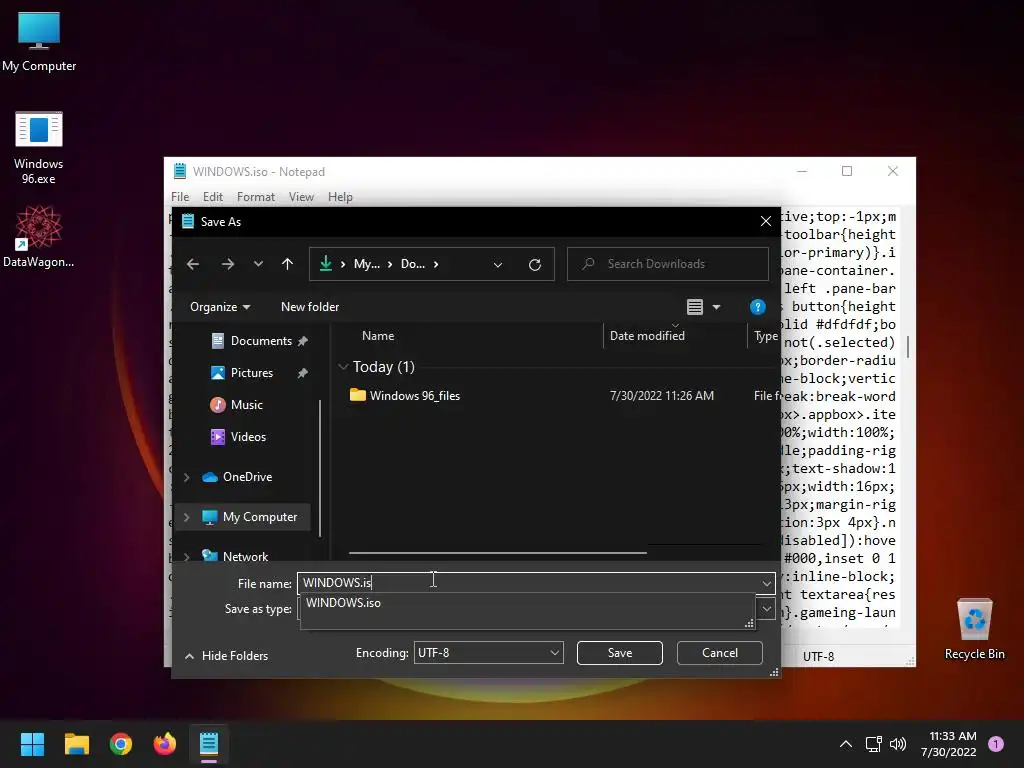Open the network tray icon

pos(873,744)
